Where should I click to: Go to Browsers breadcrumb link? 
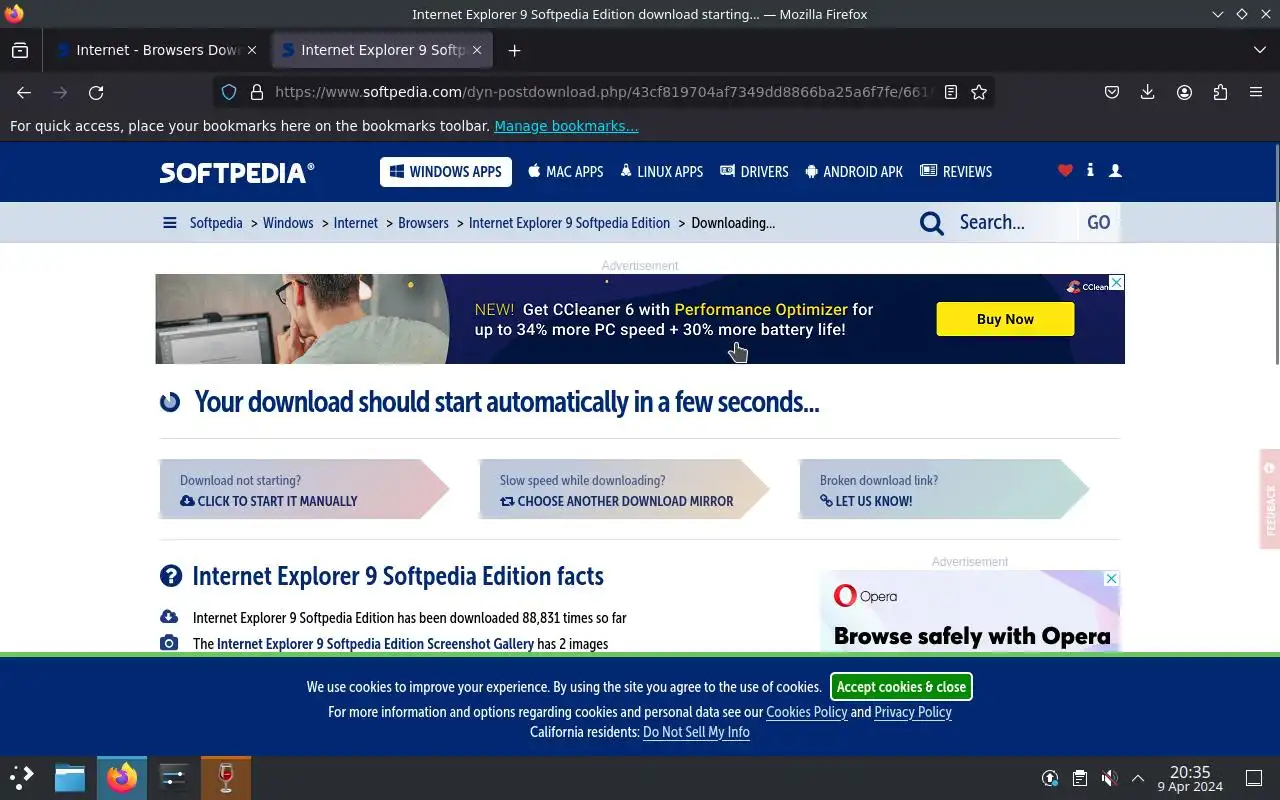point(423,223)
